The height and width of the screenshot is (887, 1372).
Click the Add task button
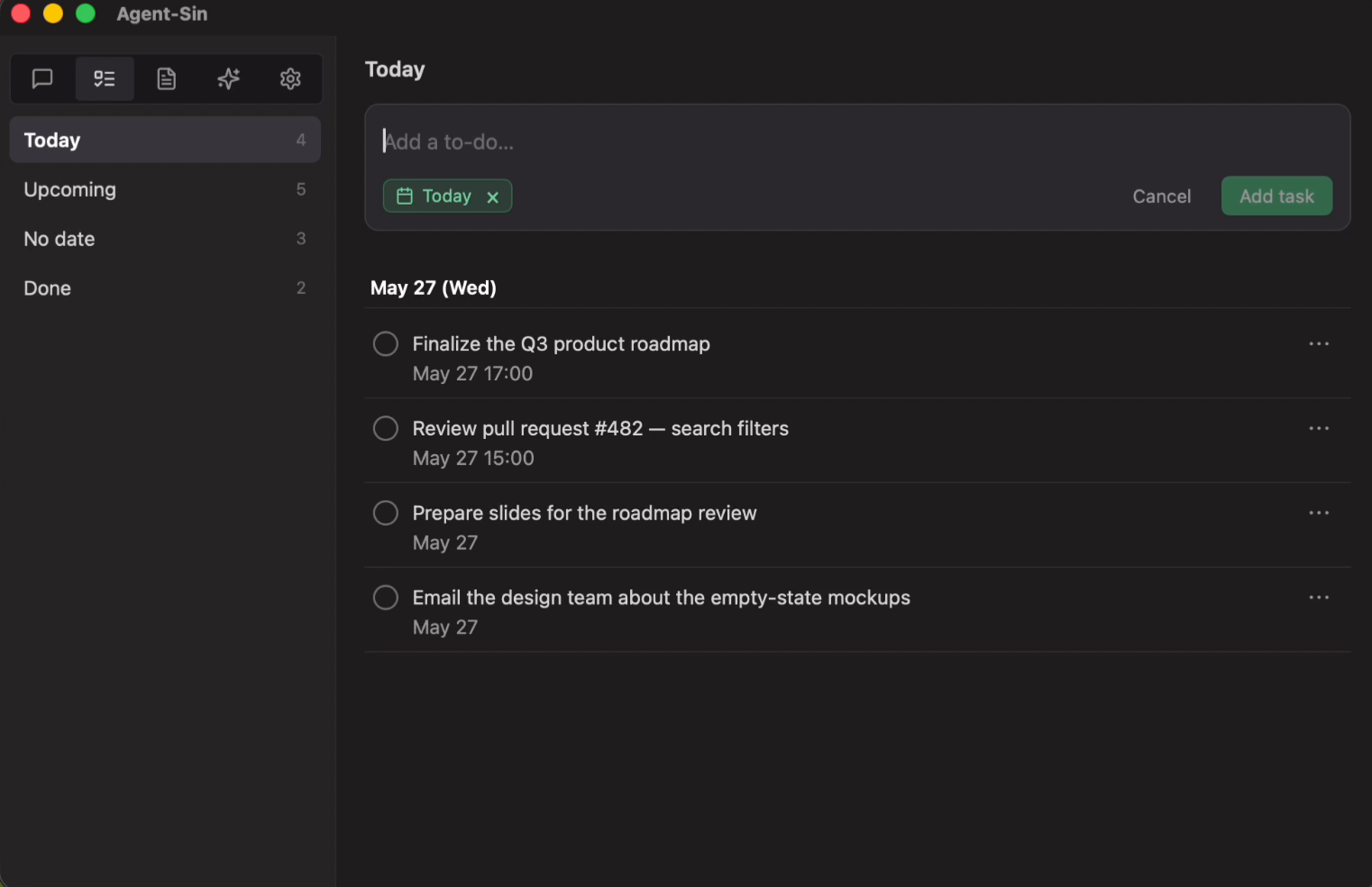point(1276,196)
